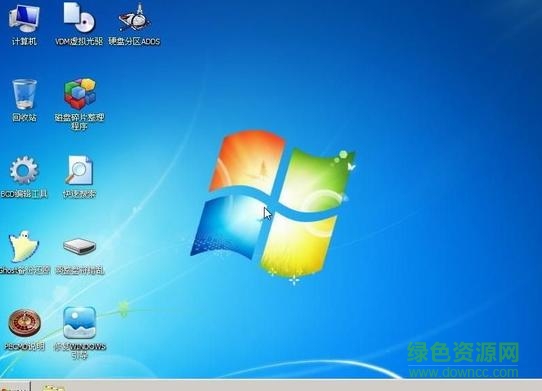Click the www.downcc.com watermark link

(464, 372)
